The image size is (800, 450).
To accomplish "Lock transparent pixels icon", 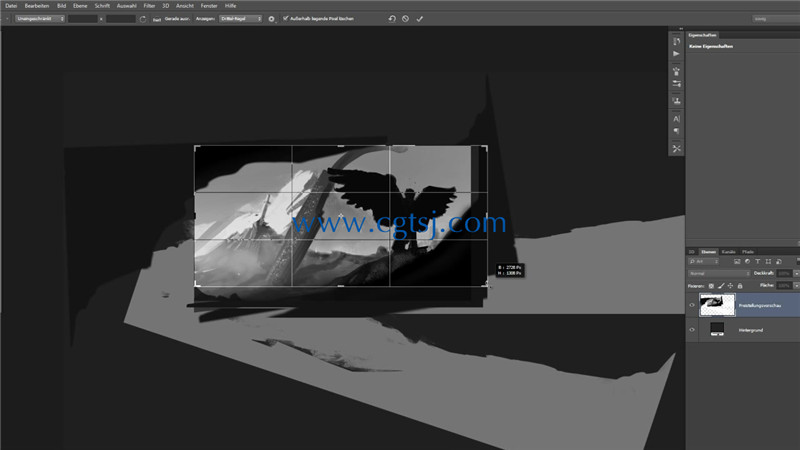I will [711, 286].
